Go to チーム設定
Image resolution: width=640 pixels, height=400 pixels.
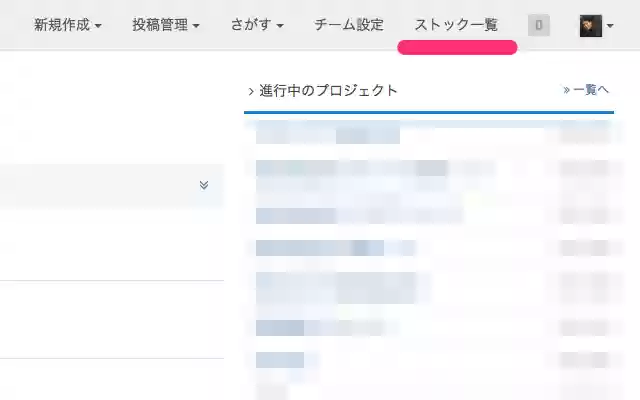[348, 25]
